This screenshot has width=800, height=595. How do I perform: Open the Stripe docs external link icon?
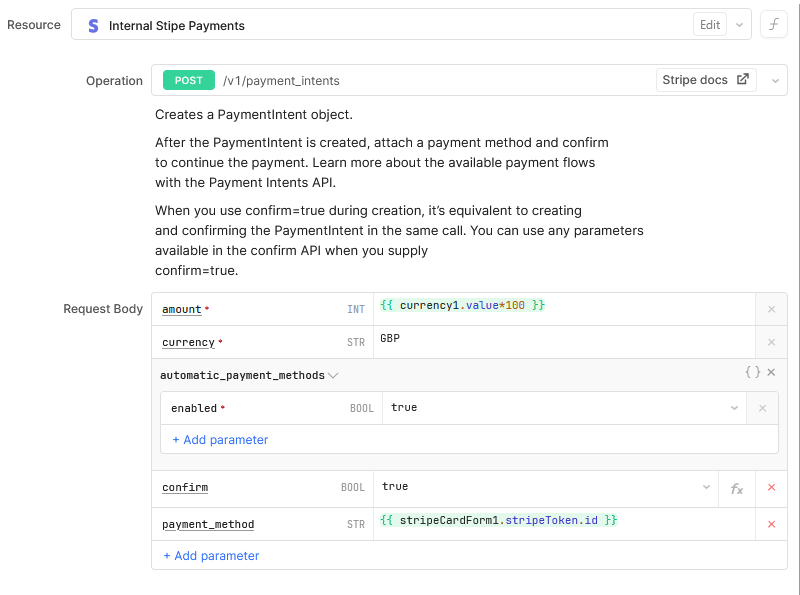(742, 79)
